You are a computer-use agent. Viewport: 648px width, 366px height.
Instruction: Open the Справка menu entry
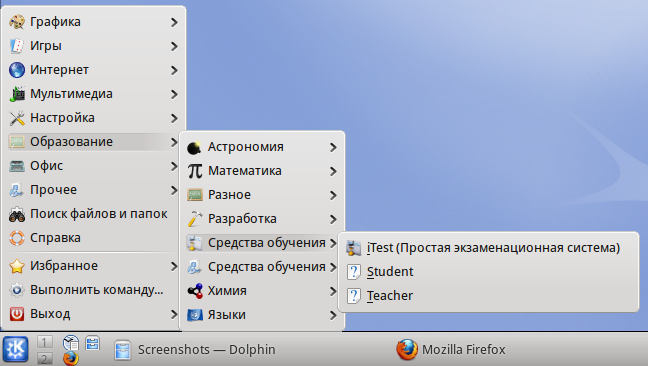coord(93,238)
